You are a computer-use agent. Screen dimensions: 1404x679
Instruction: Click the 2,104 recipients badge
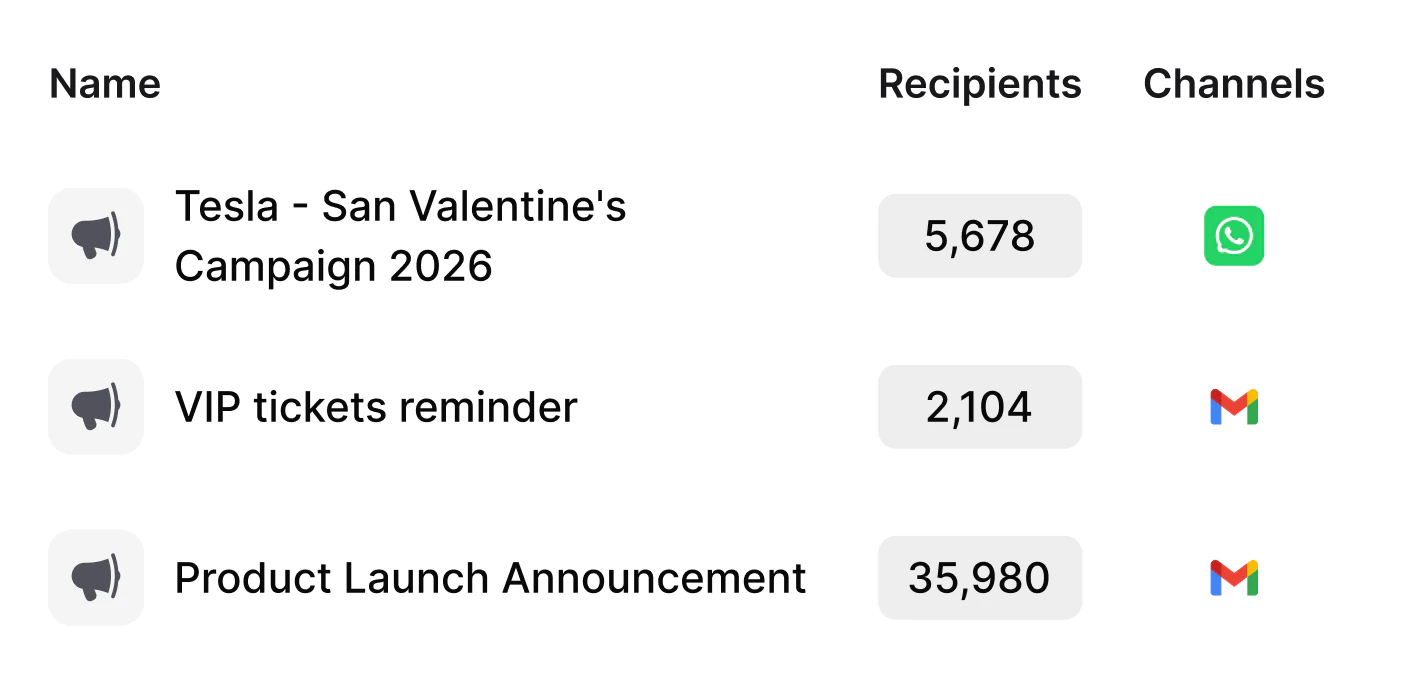[979, 406]
